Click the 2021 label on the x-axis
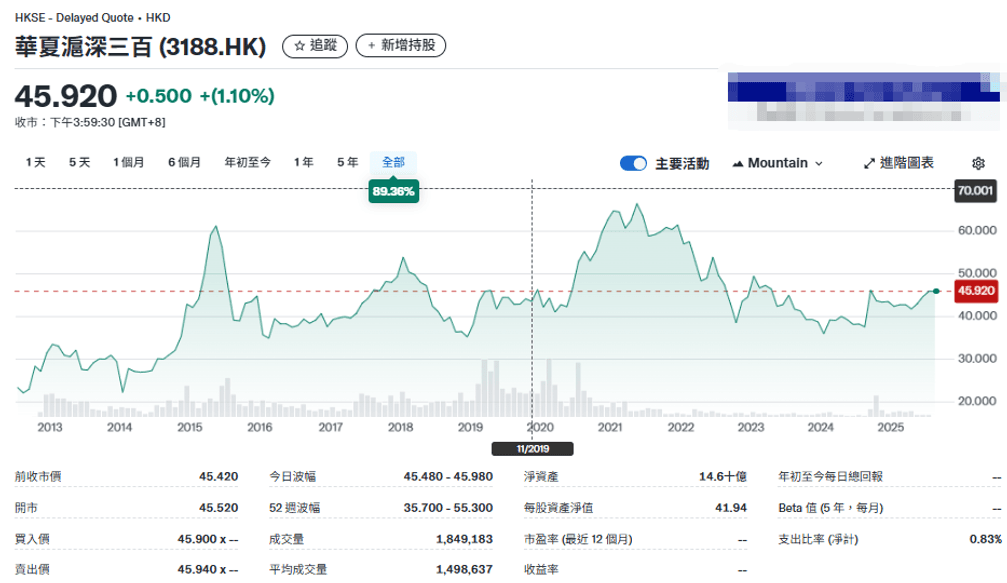Viewport: 1007px width, 583px height. click(x=609, y=427)
